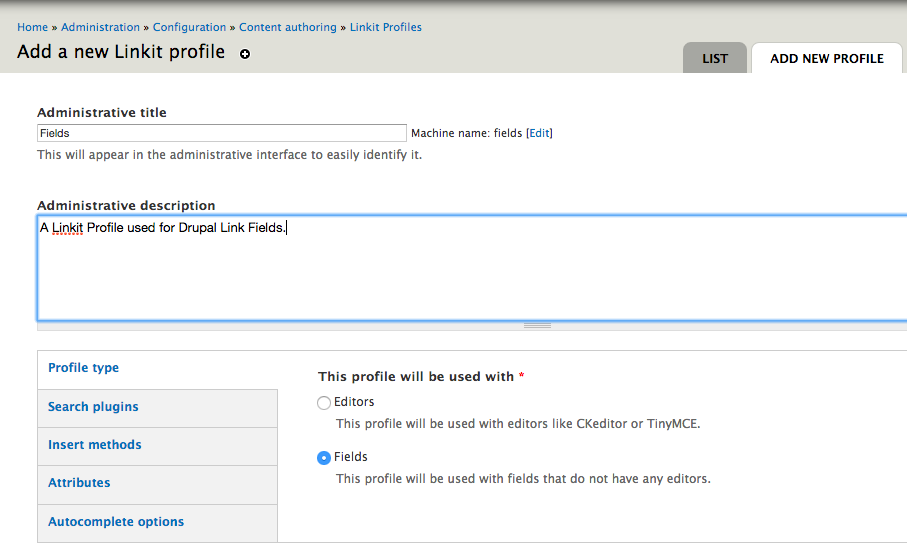
Task: Click the Administrative title field label
Action: tap(102, 113)
